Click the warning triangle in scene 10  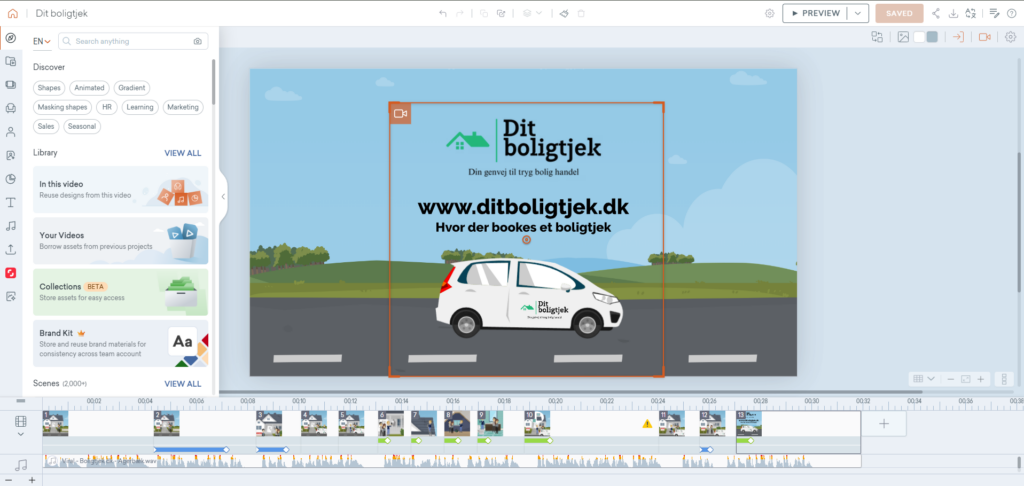pyautogui.click(x=647, y=424)
